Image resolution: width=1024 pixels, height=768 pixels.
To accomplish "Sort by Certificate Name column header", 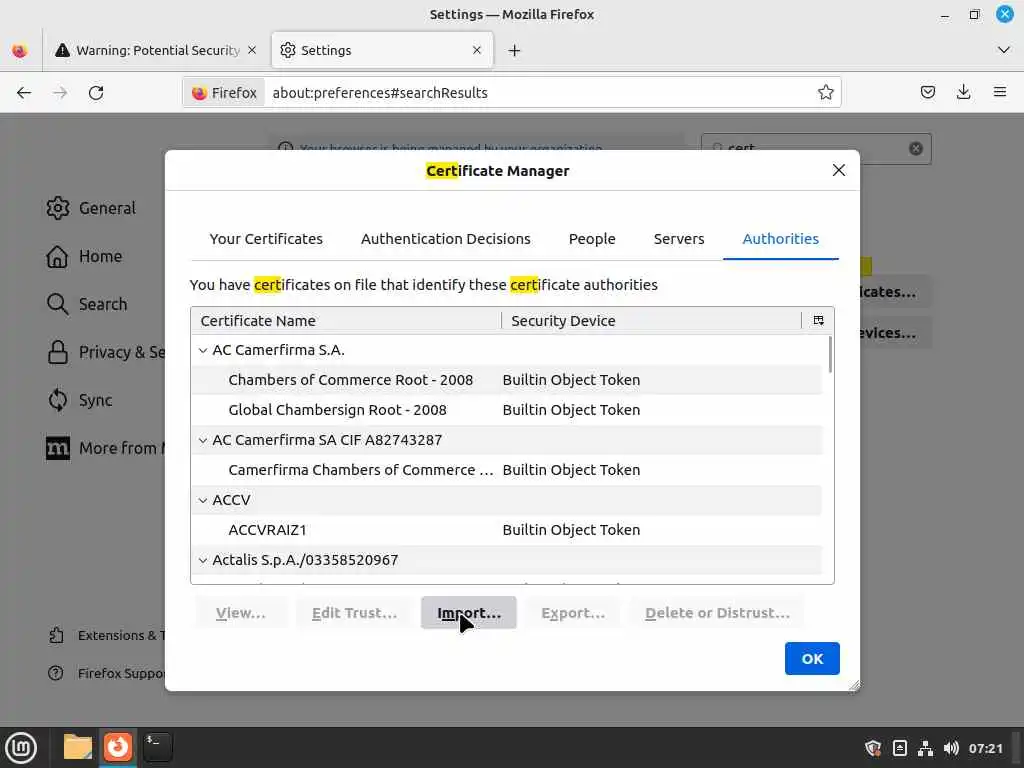I will tap(346, 321).
